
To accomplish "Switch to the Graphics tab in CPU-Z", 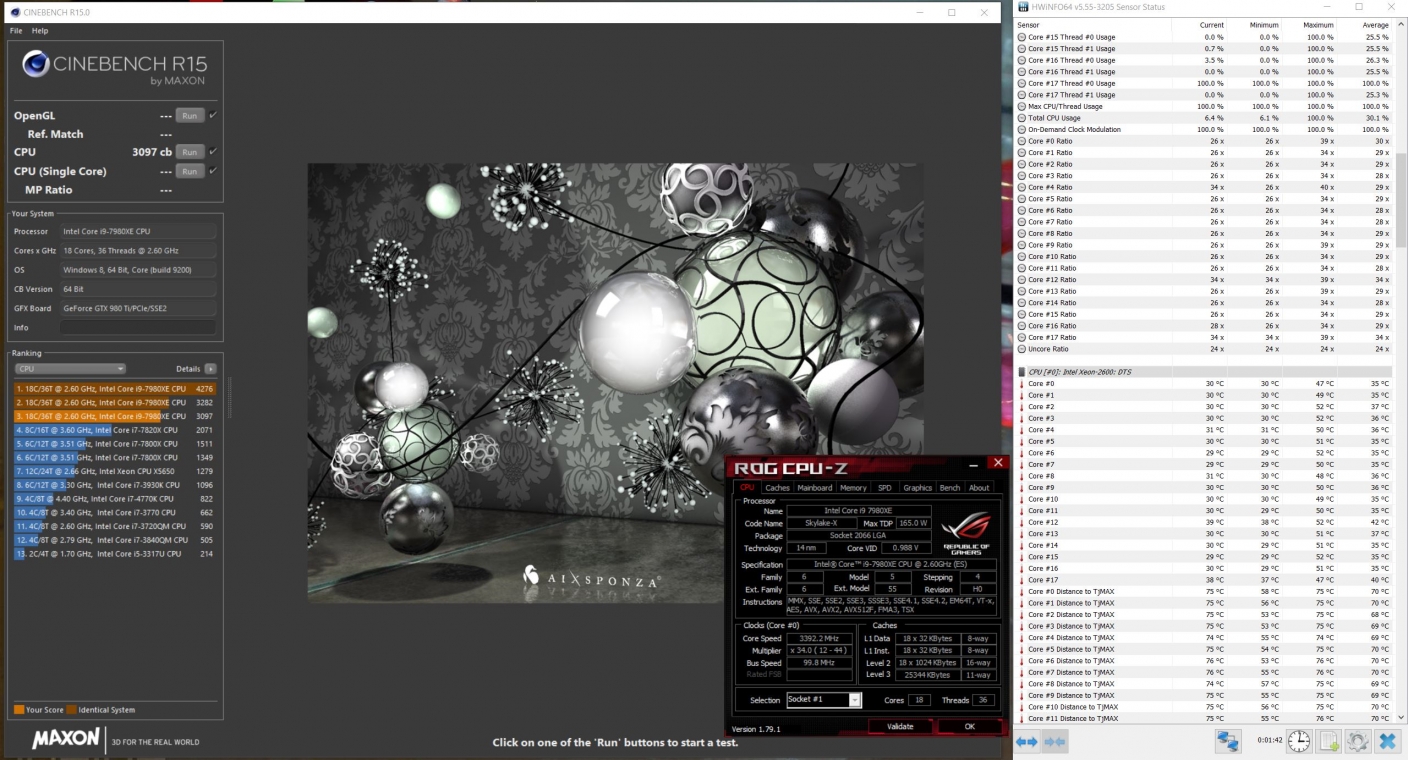I will (917, 488).
